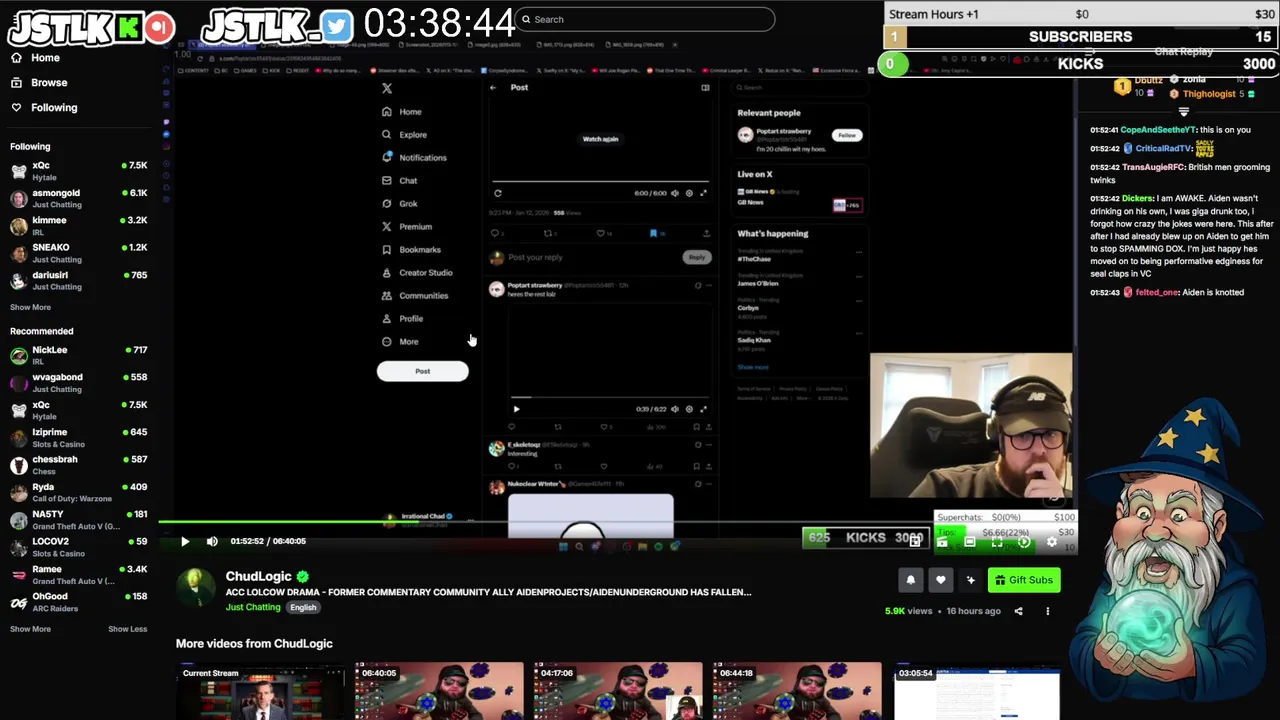
Task: Open the ChudLogic channel name
Action: [258, 576]
